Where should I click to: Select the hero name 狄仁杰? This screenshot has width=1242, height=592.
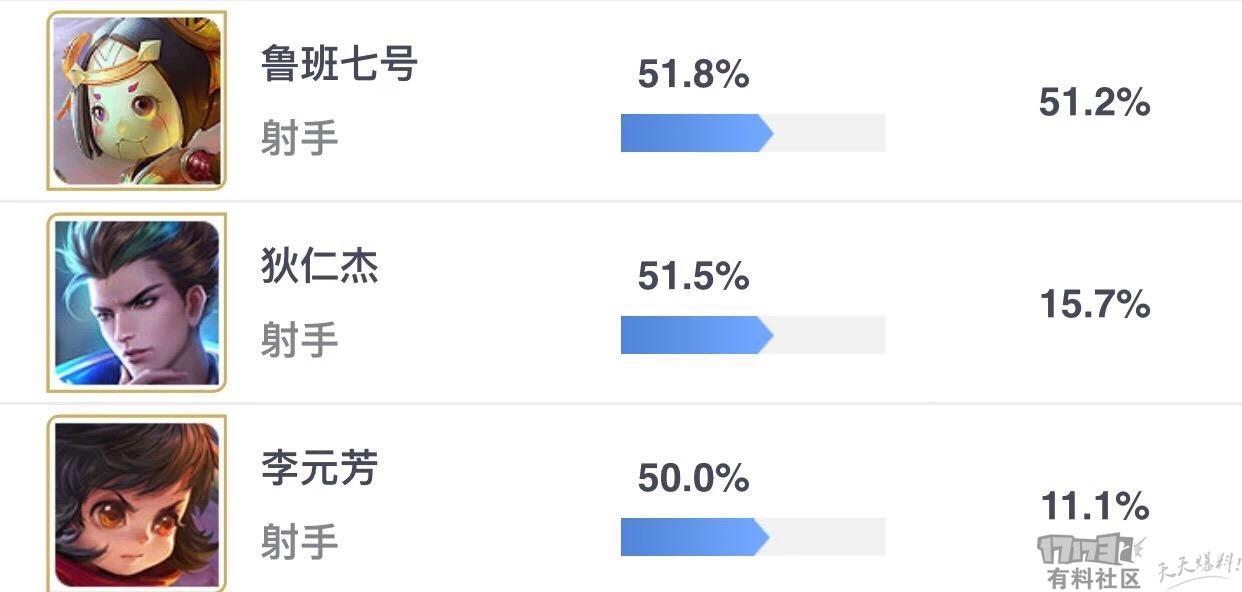(319, 266)
